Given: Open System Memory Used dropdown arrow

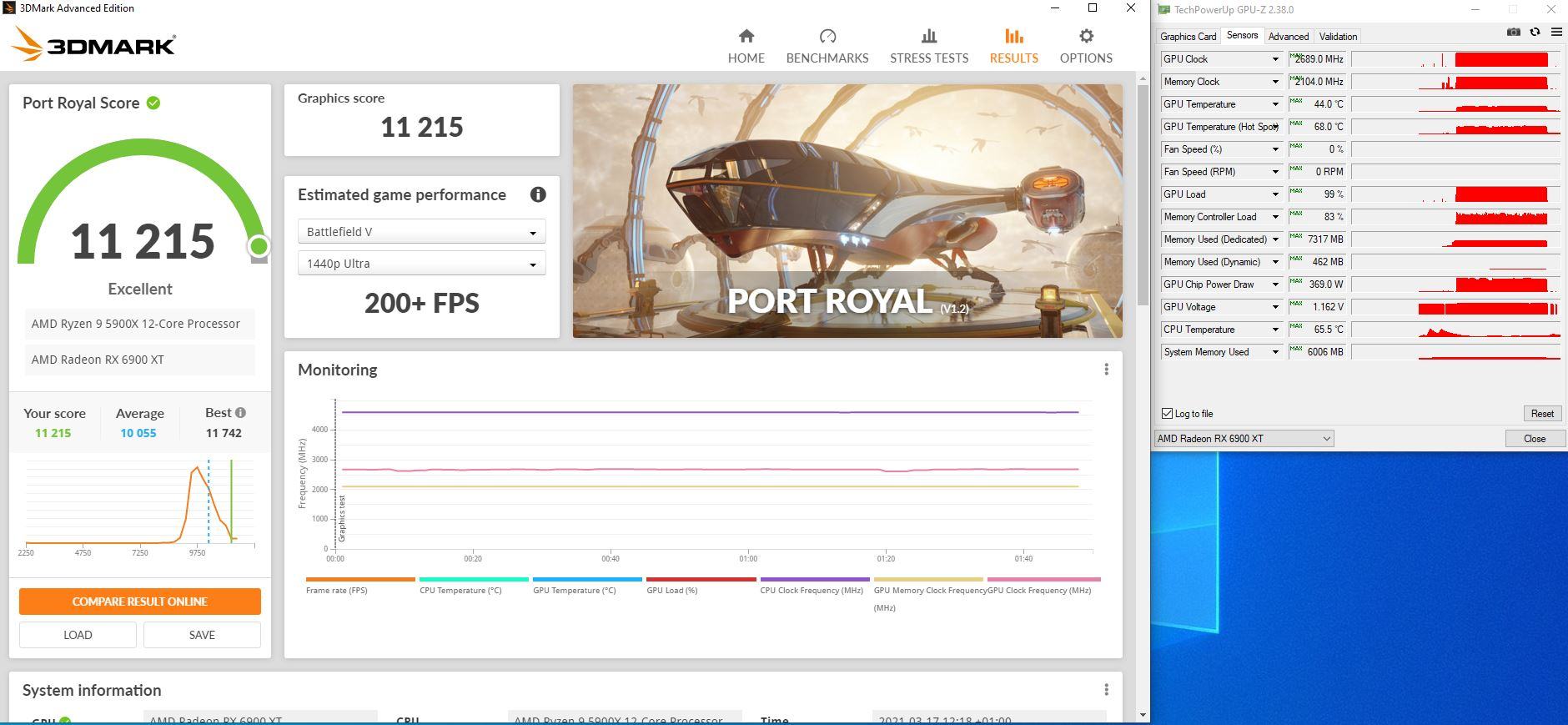Looking at the screenshot, I should pyautogui.click(x=1275, y=352).
